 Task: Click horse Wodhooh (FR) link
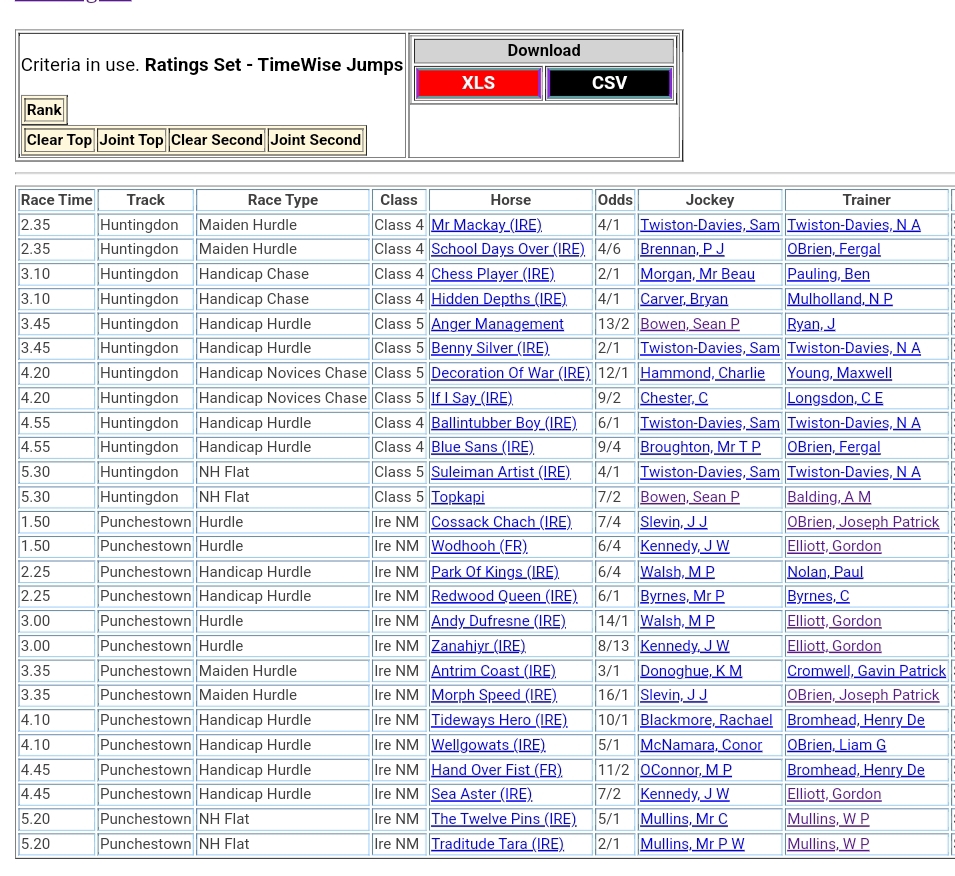tap(478, 546)
